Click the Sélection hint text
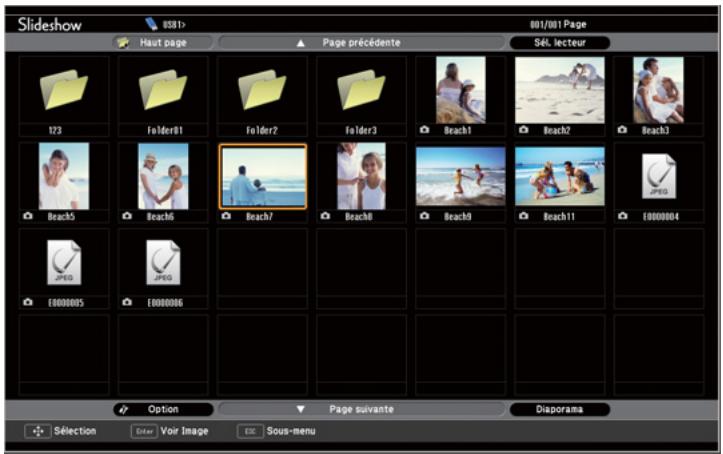This screenshot has width=723, height=454. click(75, 431)
